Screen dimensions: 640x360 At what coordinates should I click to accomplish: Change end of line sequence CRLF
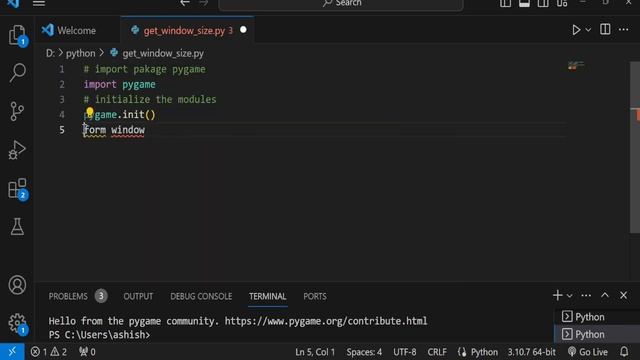coord(437,352)
